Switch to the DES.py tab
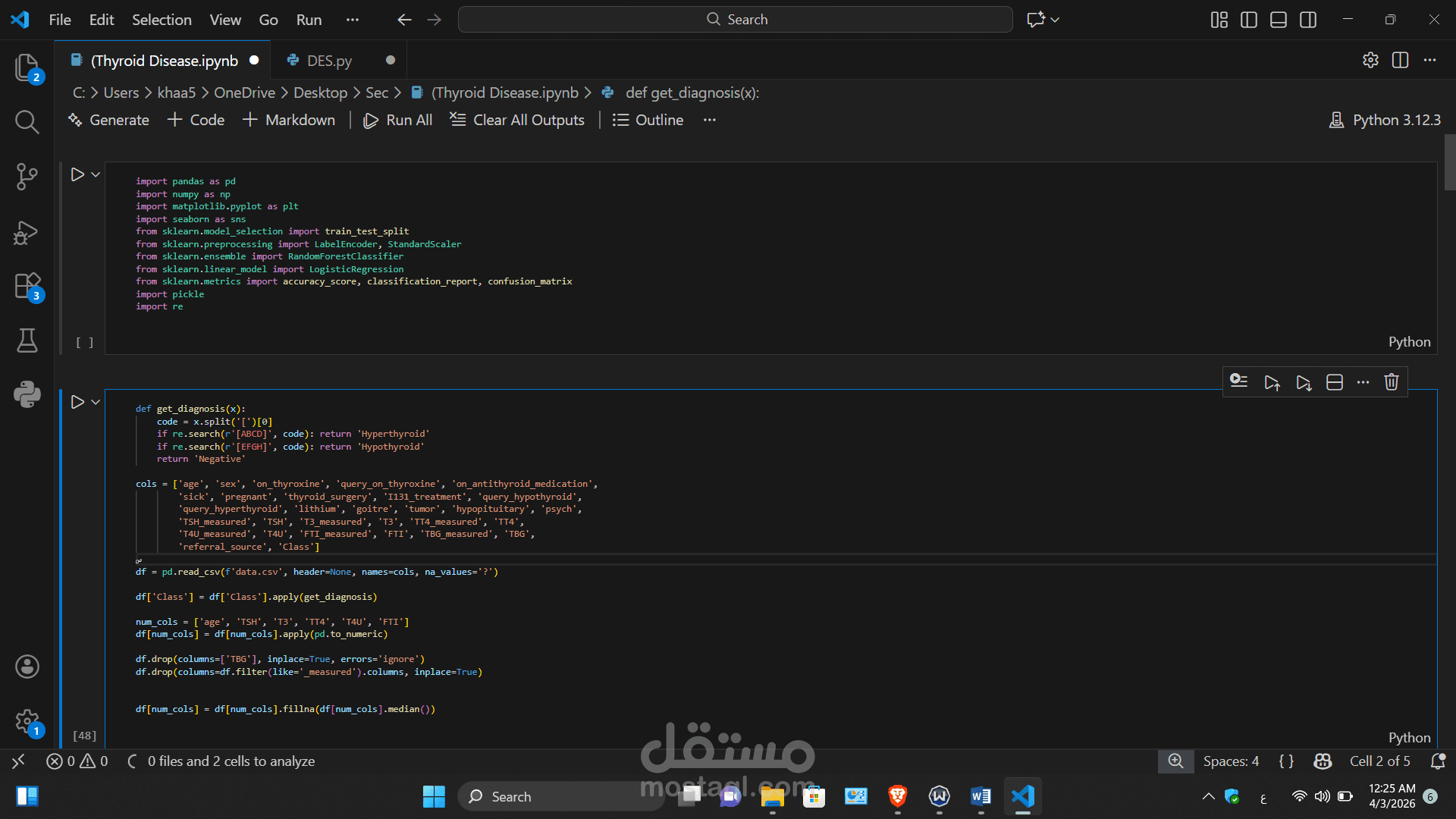This screenshot has width=1456, height=819. point(329,61)
